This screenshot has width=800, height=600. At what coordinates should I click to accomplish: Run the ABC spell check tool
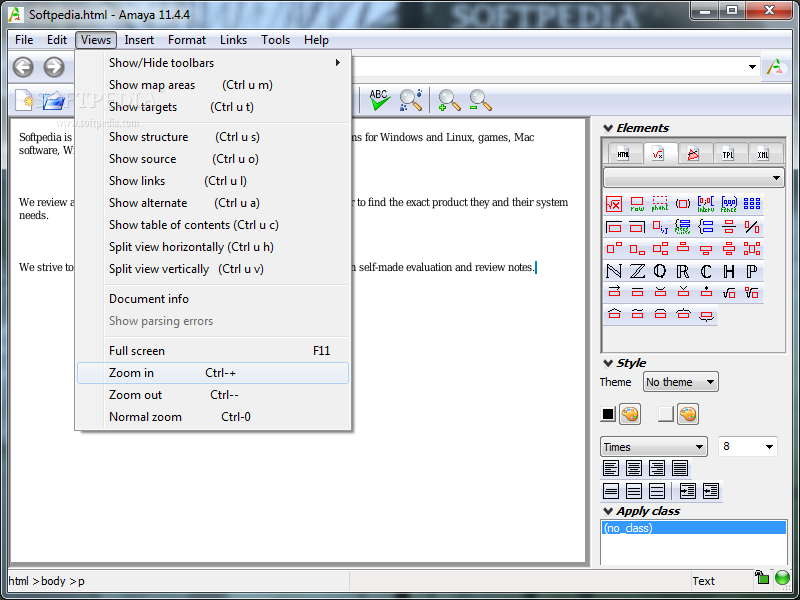tap(379, 100)
